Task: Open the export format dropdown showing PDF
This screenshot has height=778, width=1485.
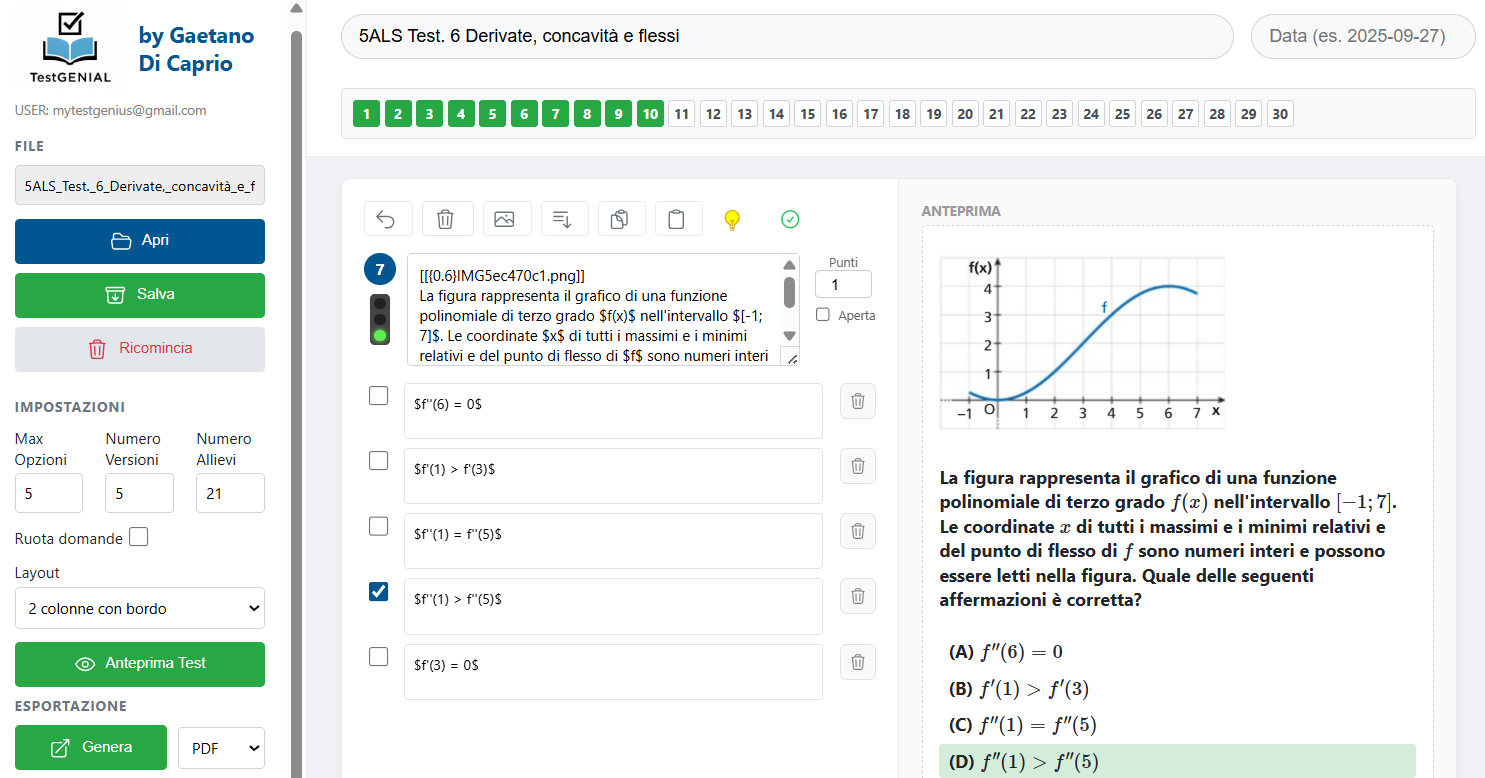Action: point(221,747)
